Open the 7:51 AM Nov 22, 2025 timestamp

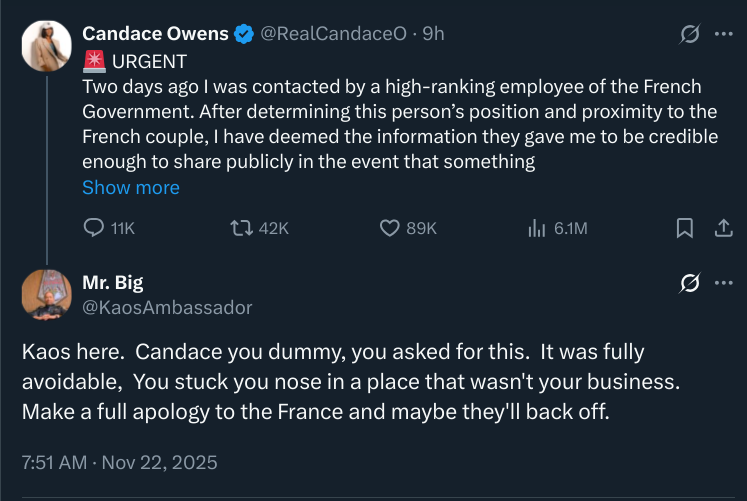point(120,462)
